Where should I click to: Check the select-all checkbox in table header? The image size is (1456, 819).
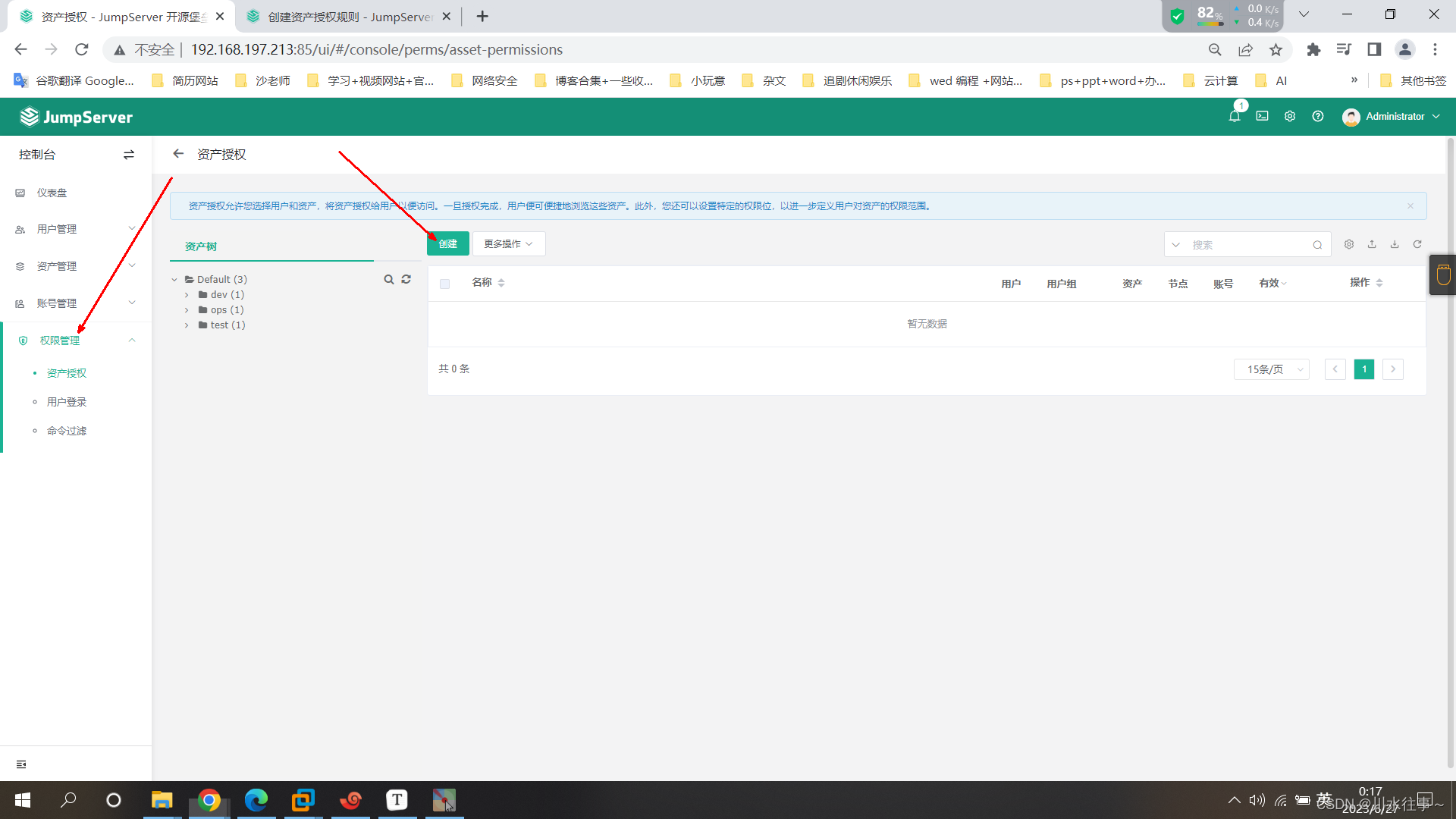[445, 284]
